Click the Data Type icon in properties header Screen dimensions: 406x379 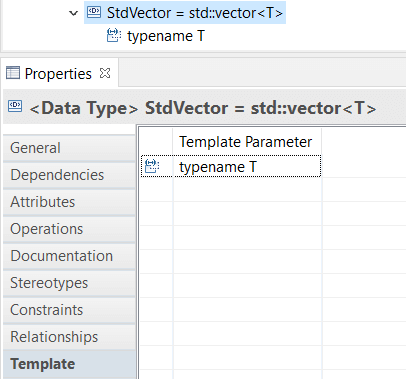pyautogui.click(x=15, y=106)
